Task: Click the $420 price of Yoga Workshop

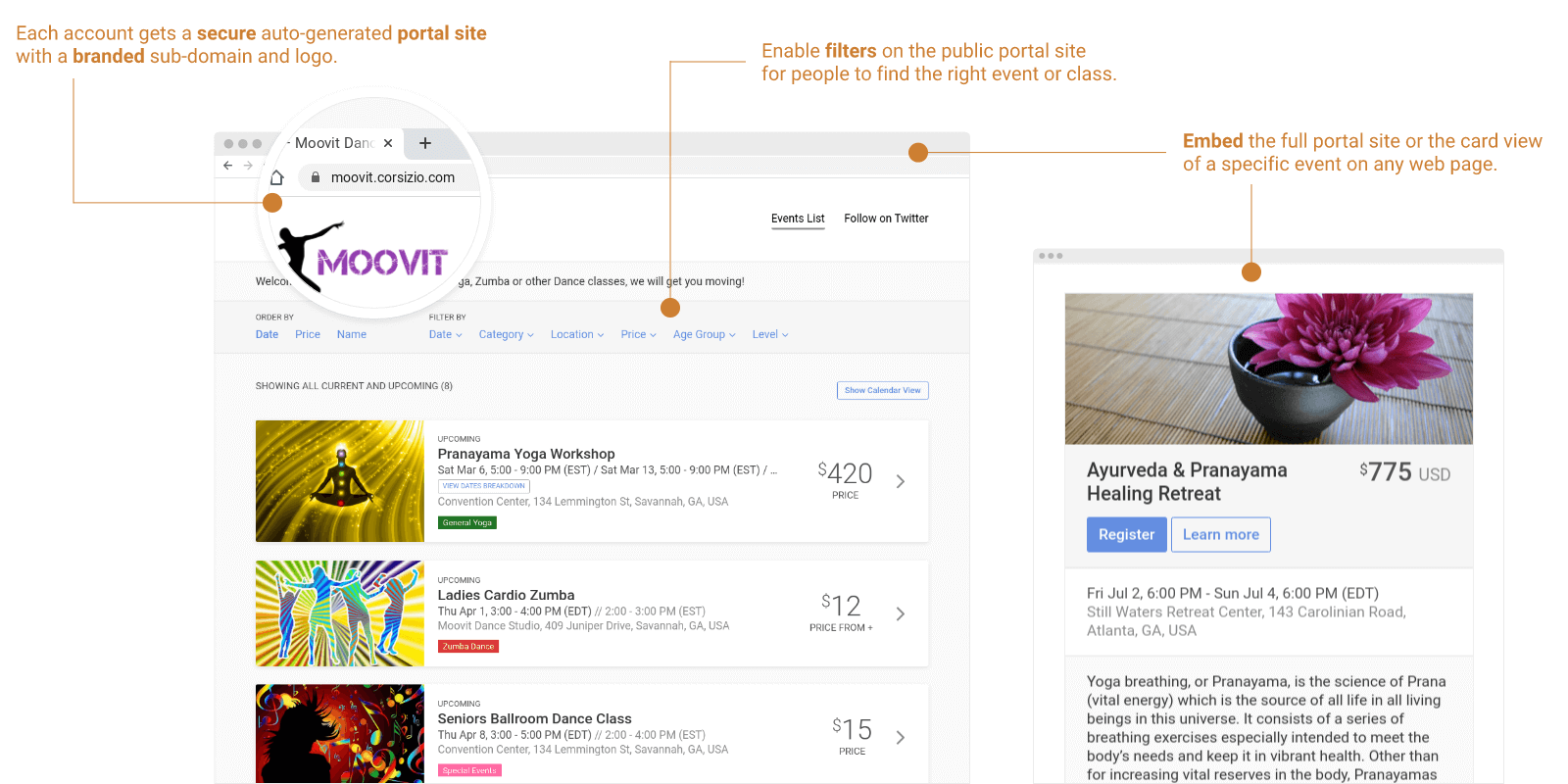Action: 846,473
